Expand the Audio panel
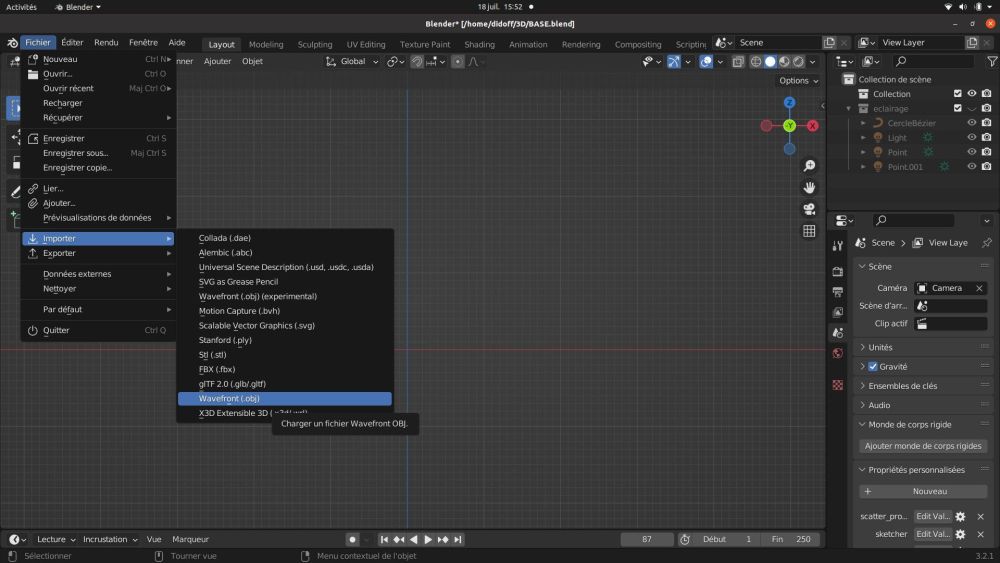 click(879, 405)
